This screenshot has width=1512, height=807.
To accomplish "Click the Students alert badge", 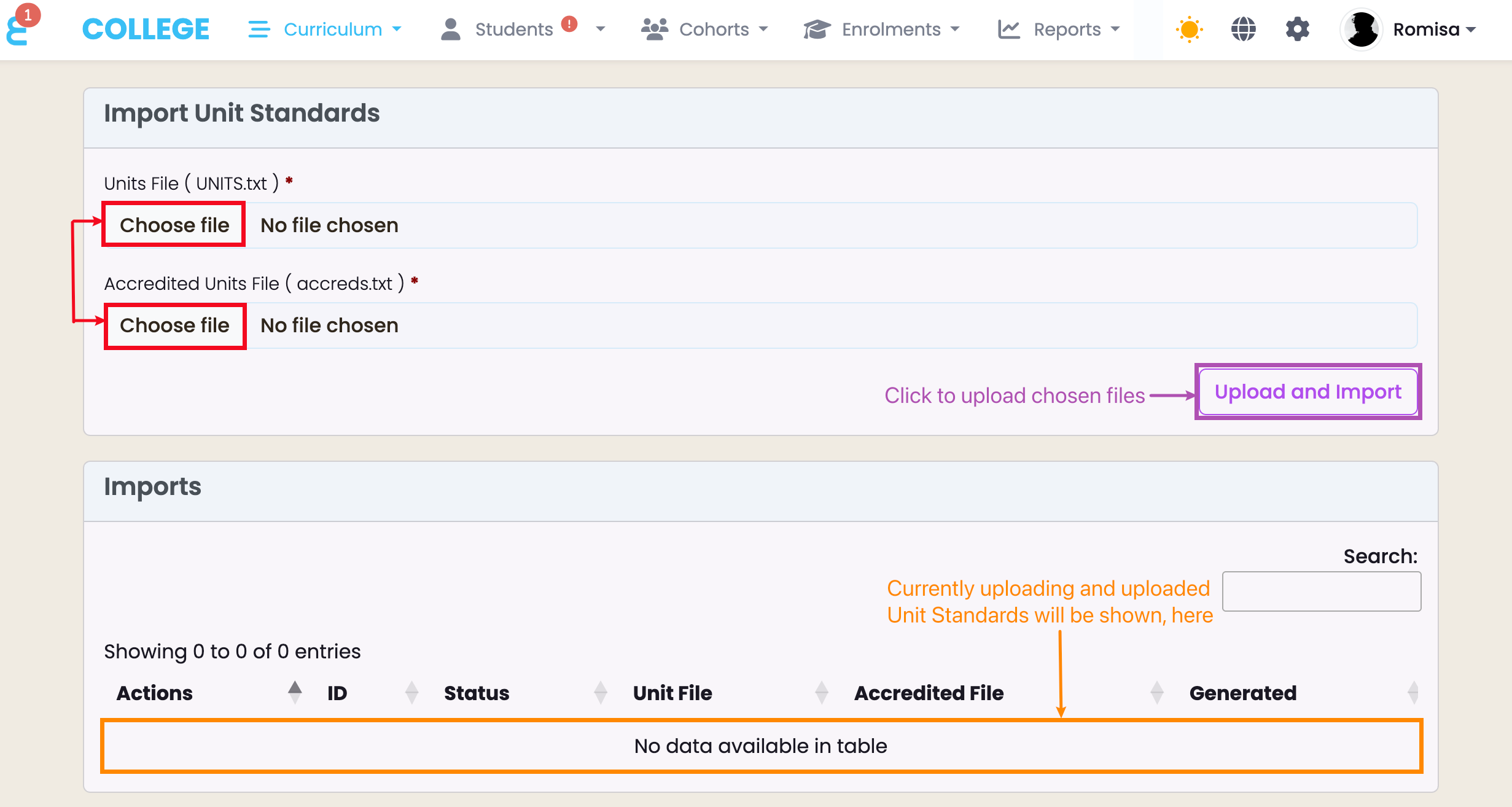I will tap(569, 24).
